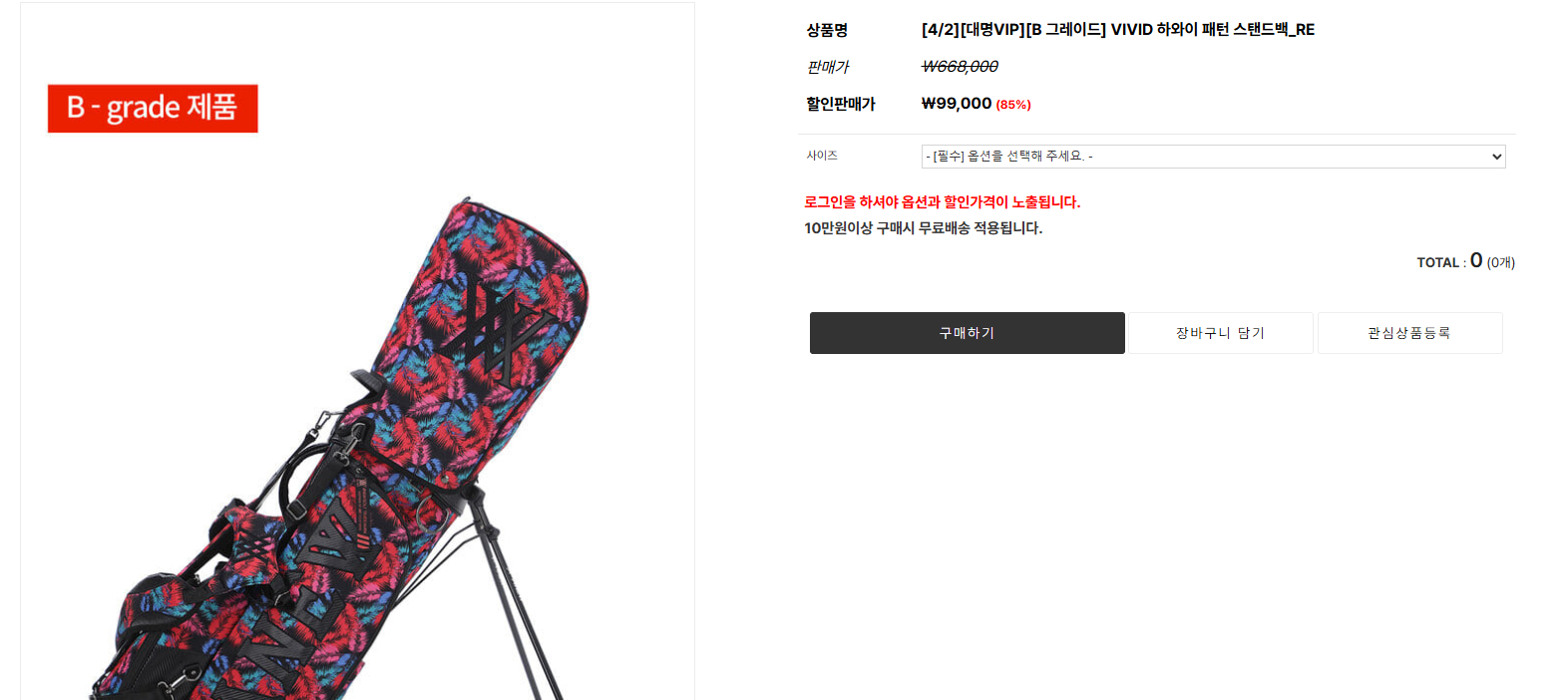
Task: Click the red 85% discount label
Action: pyautogui.click(x=1013, y=105)
